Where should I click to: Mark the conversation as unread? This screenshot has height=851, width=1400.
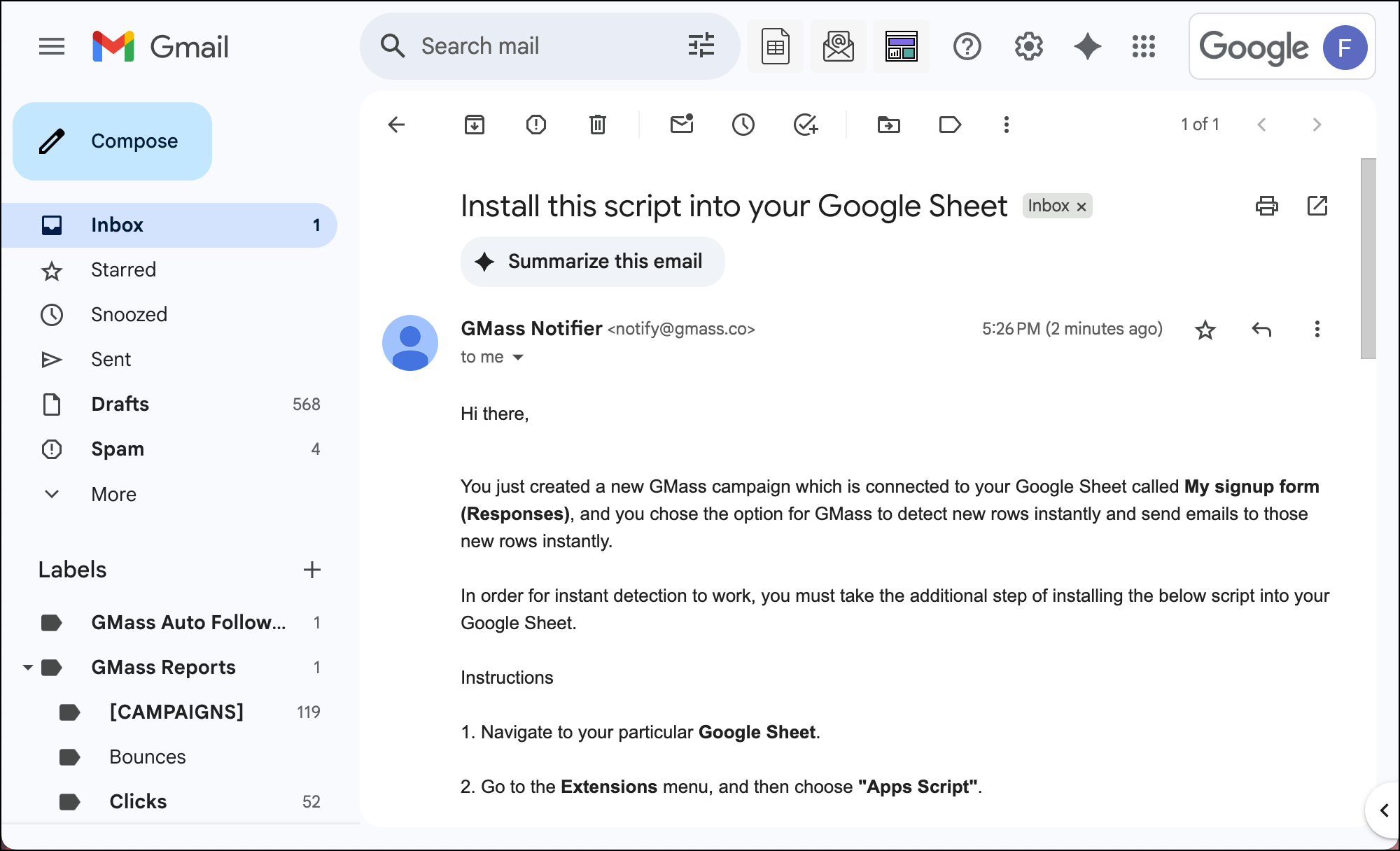[x=682, y=125]
